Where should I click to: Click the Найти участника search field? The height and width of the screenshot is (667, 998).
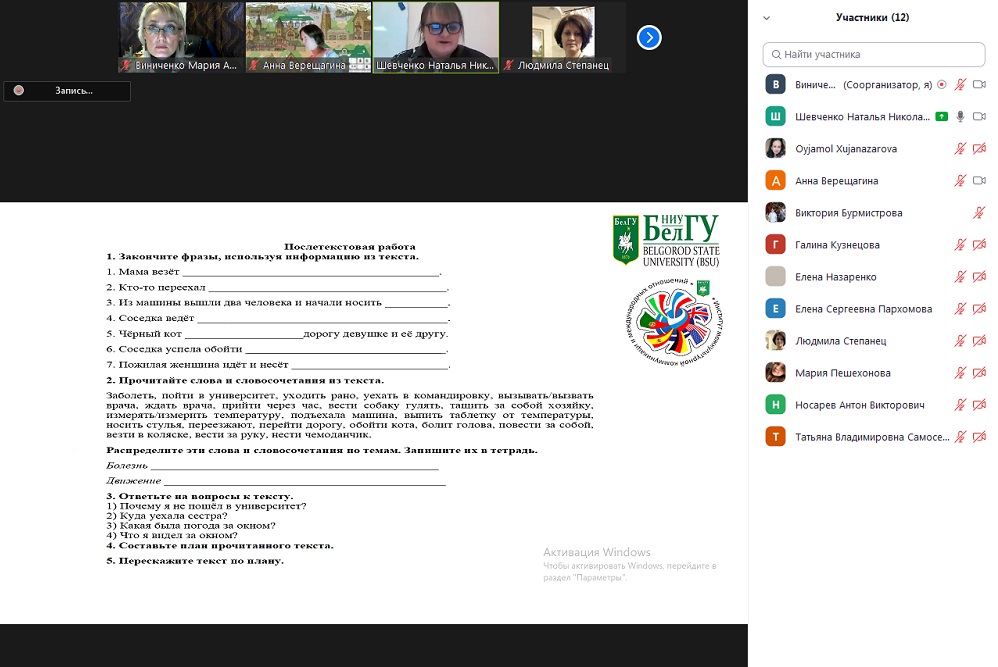[x=873, y=54]
